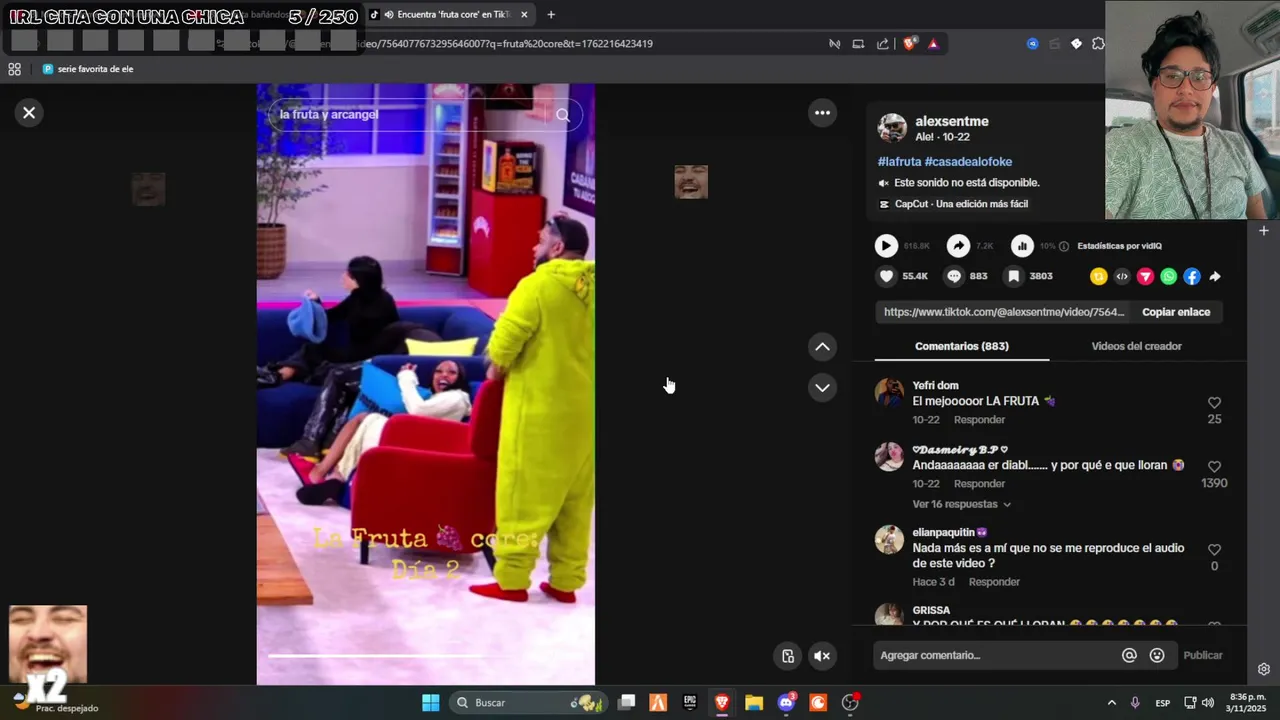Image resolution: width=1280 pixels, height=720 pixels.
Task: Click Copiar enlace button
Action: (1176, 312)
